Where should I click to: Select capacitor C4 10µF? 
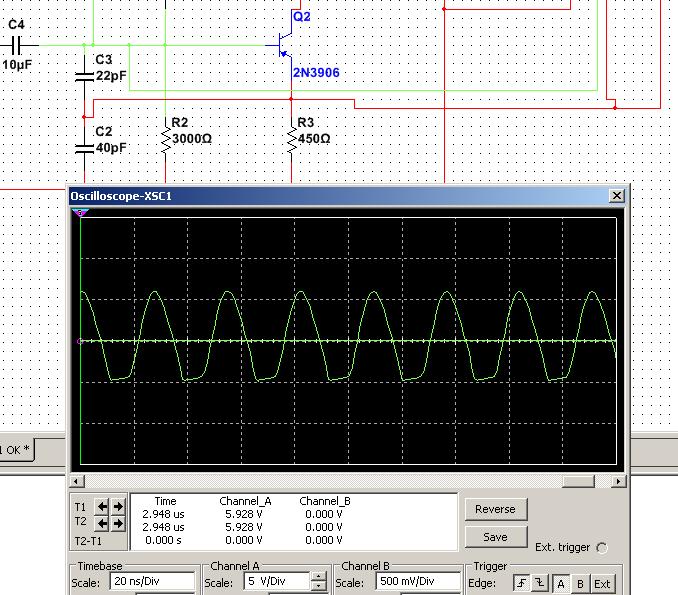16,45
